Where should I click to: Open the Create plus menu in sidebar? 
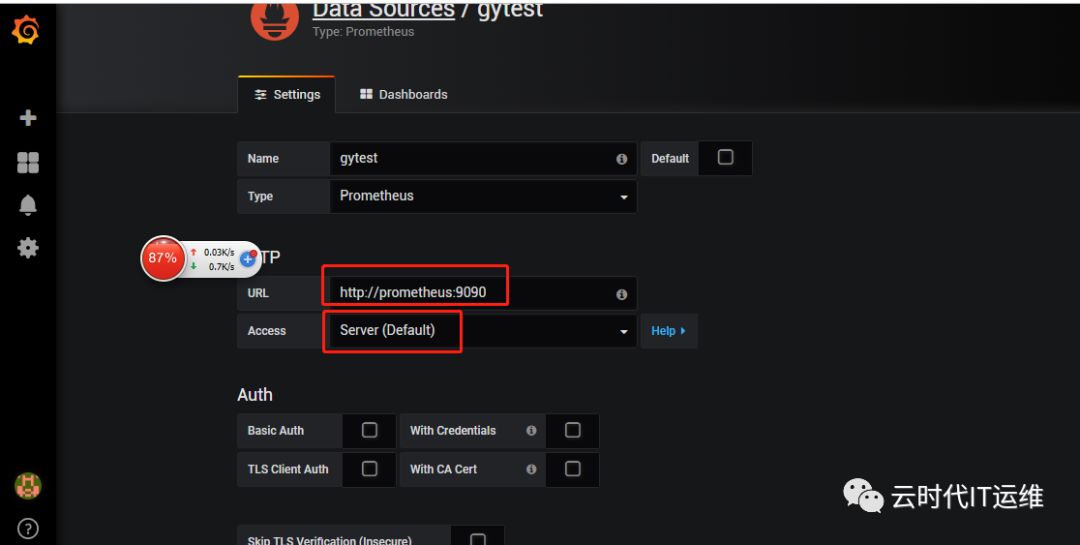[x=28, y=118]
